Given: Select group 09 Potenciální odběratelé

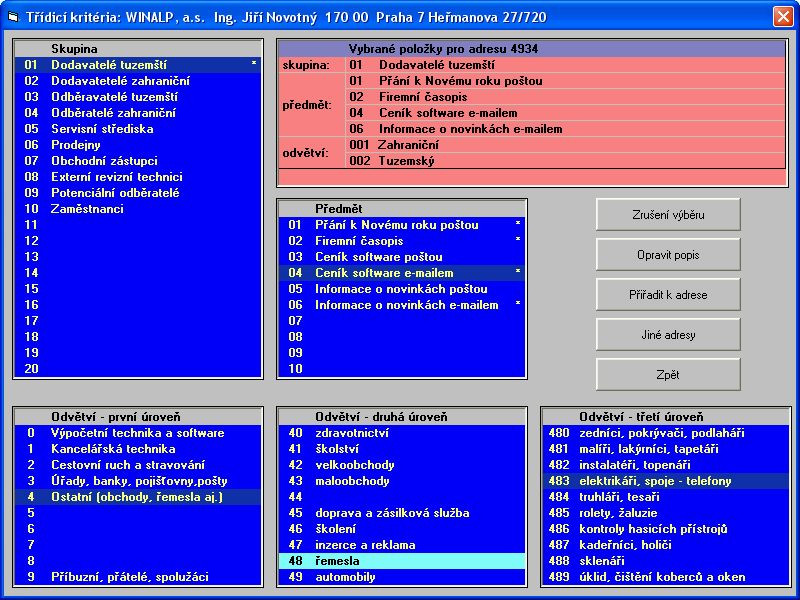Looking at the screenshot, I should tap(138, 193).
